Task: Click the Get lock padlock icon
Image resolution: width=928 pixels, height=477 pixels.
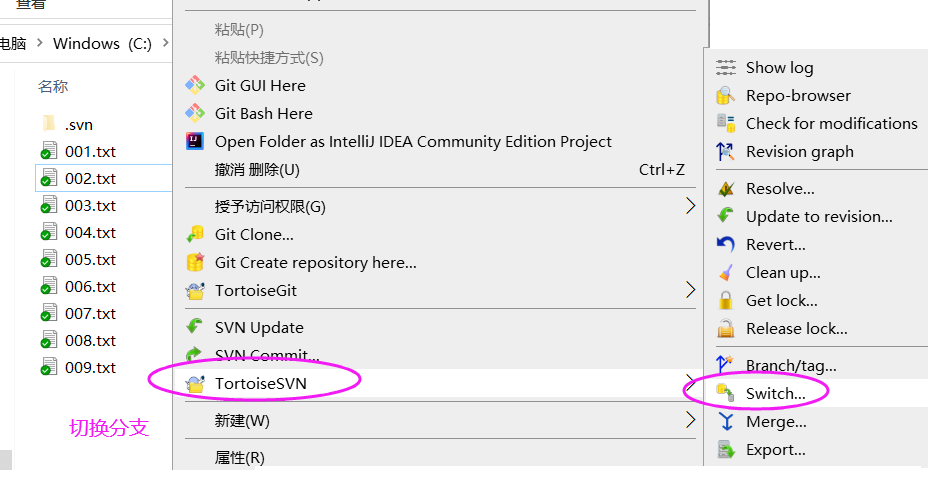Action: (726, 301)
